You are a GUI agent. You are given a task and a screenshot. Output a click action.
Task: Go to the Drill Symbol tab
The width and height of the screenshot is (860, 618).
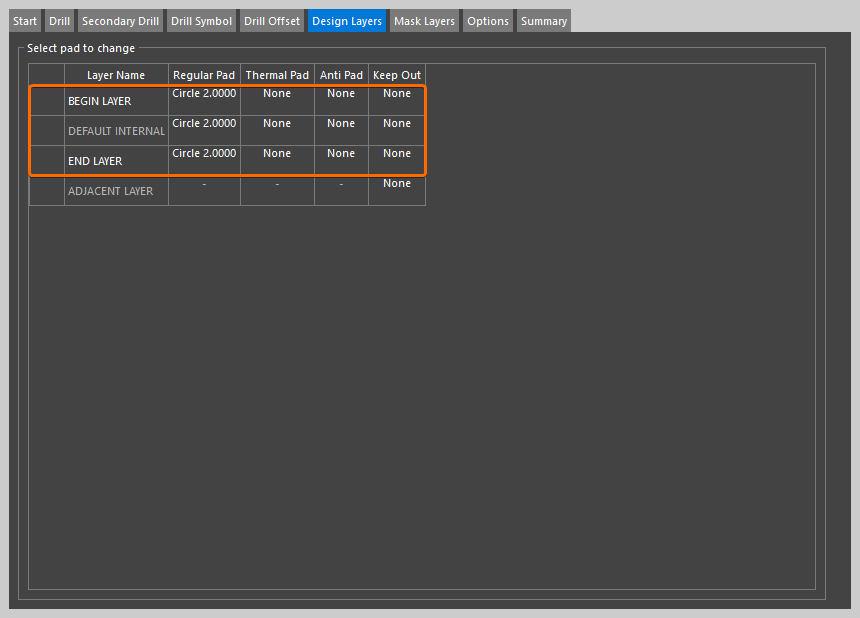200,21
